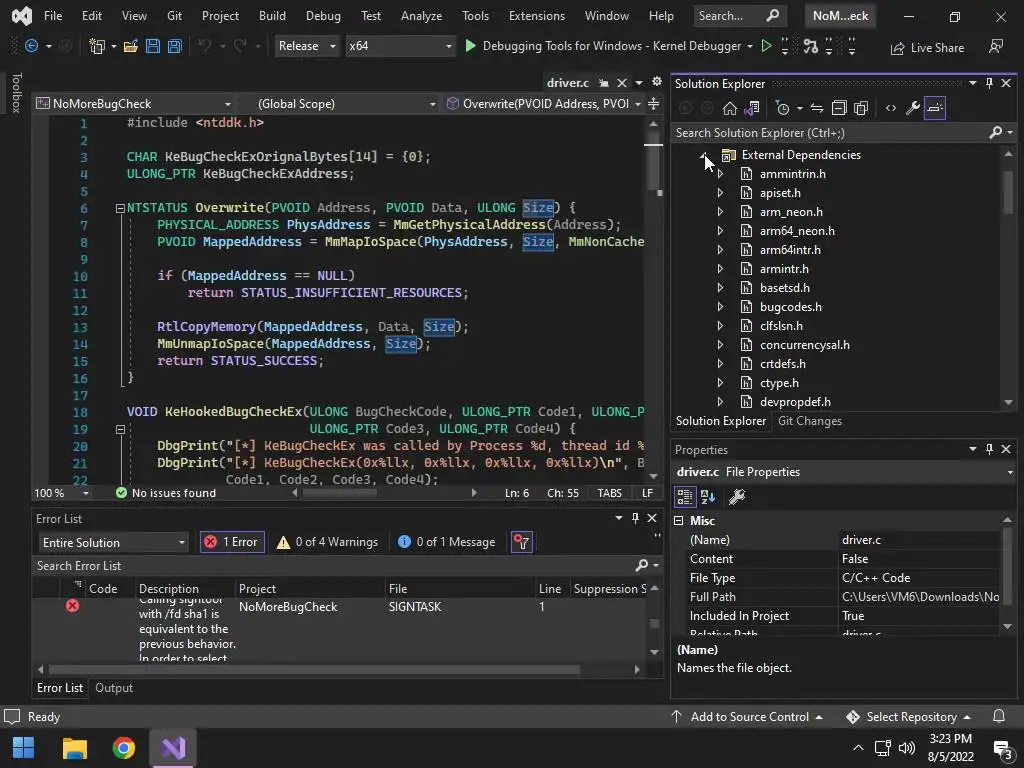Toggle Show All Files in Solution Explorer
The image size is (1024, 768).
(x=861, y=108)
